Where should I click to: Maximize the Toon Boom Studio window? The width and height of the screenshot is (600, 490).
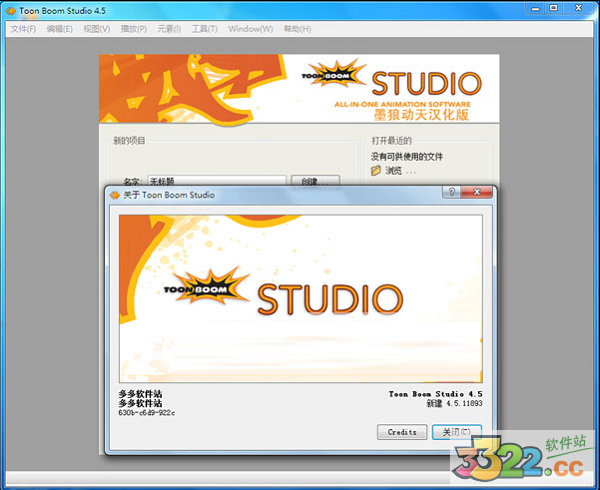(x=553, y=8)
